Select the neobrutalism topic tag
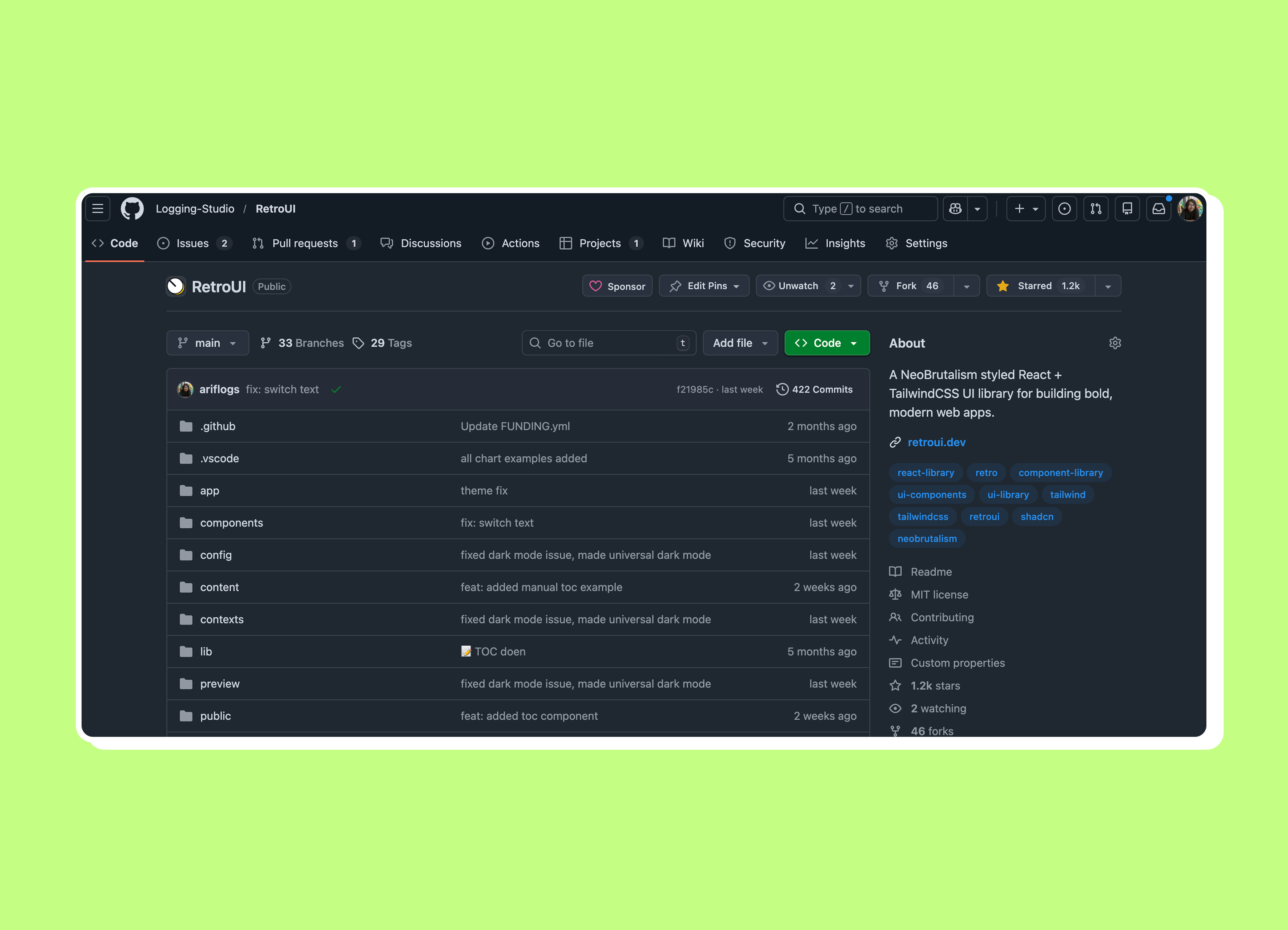Screen dimensions: 1288x930 (x=927, y=538)
